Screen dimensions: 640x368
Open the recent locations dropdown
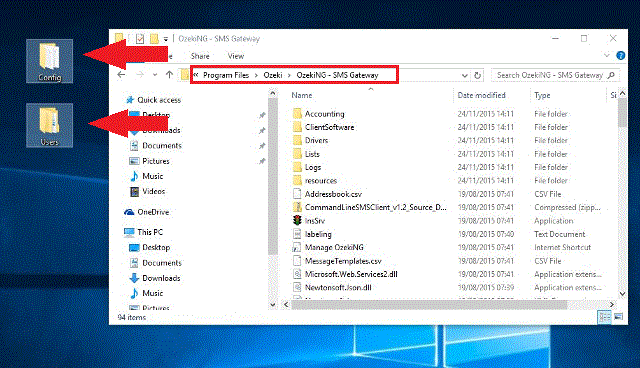tap(155, 75)
